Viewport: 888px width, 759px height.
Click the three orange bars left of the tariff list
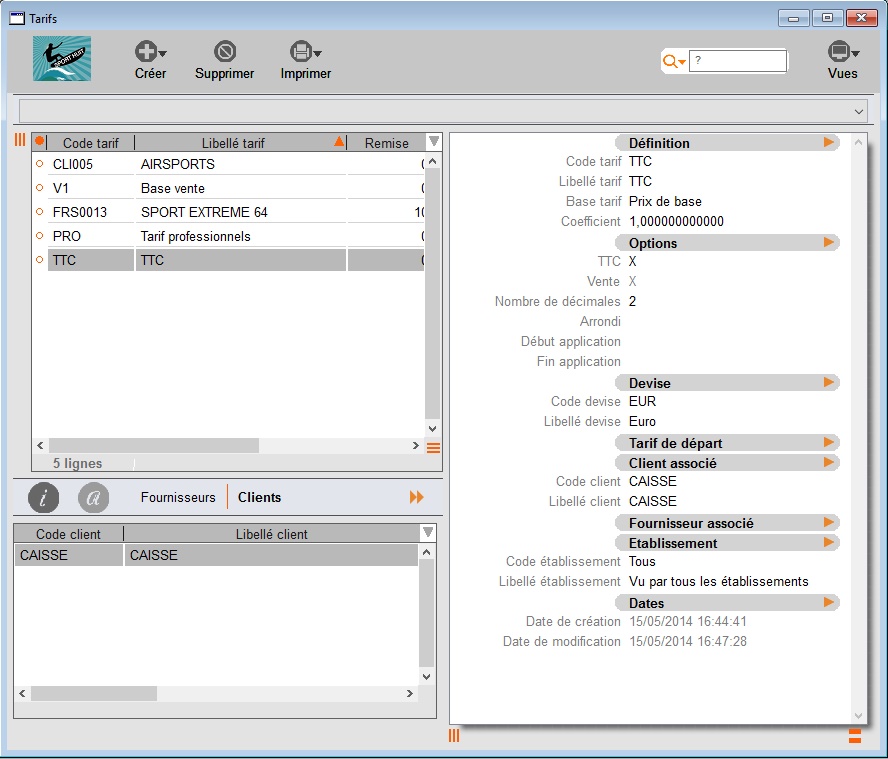coord(20,139)
